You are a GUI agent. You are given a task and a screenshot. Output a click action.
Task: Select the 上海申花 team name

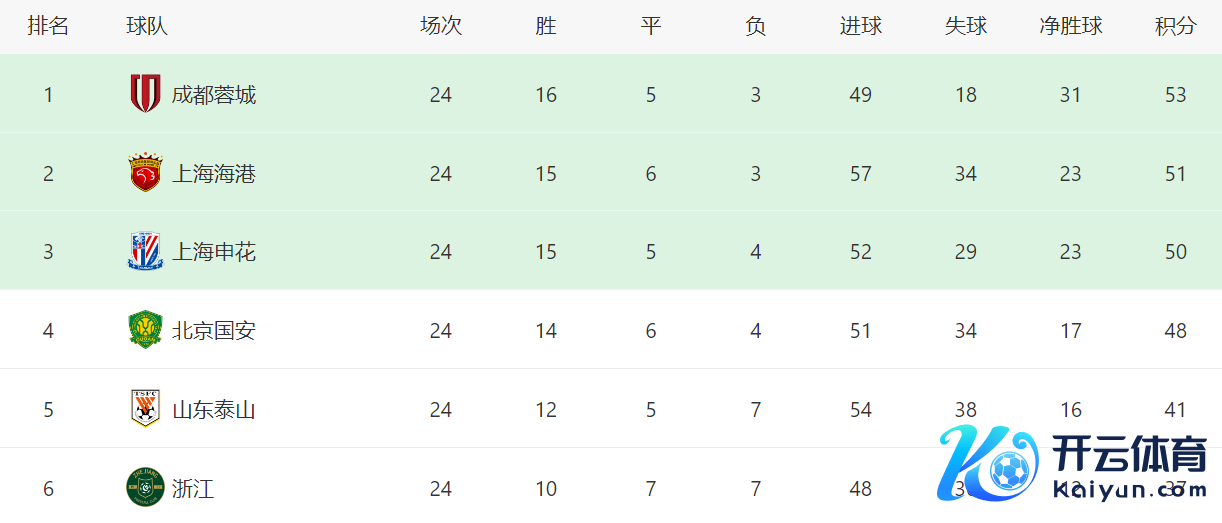tap(214, 252)
